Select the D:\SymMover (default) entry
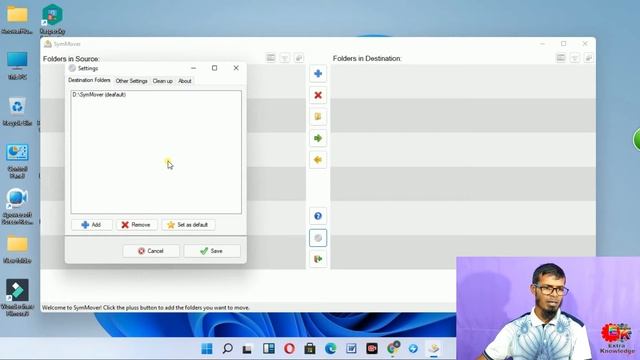640x360 pixels. [x=99, y=95]
